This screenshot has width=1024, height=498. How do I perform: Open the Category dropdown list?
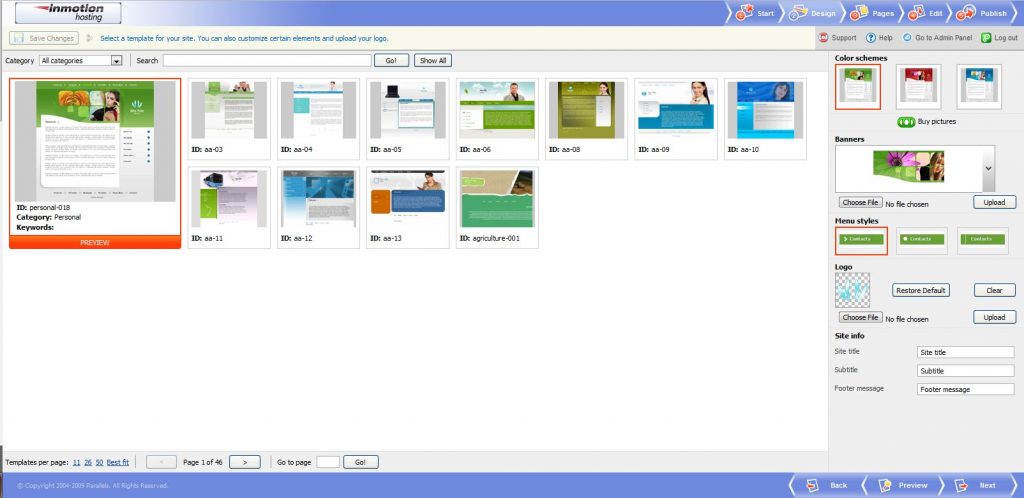(x=116, y=61)
